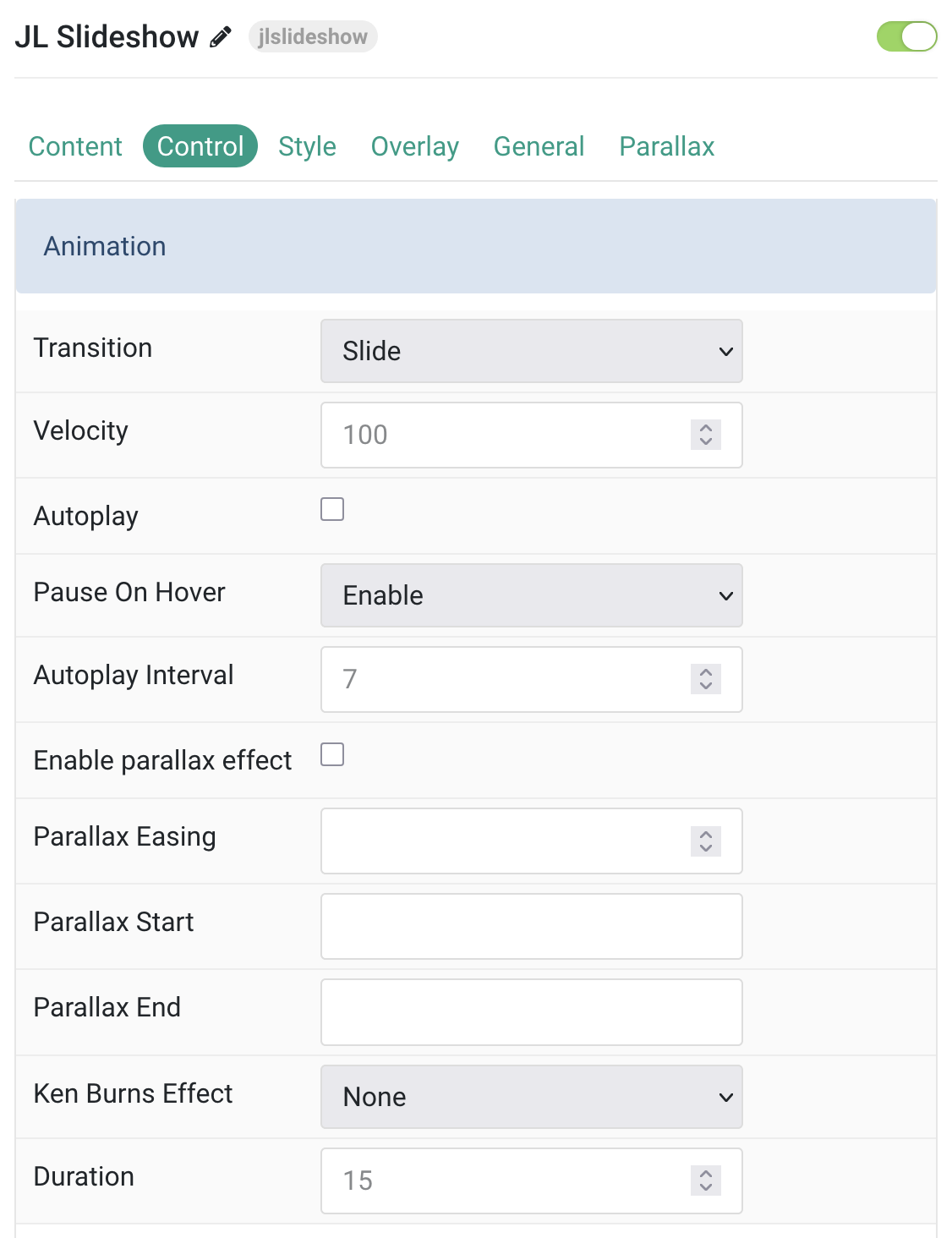
Task: Click the Parallax Easing stepper arrows
Action: (706, 841)
